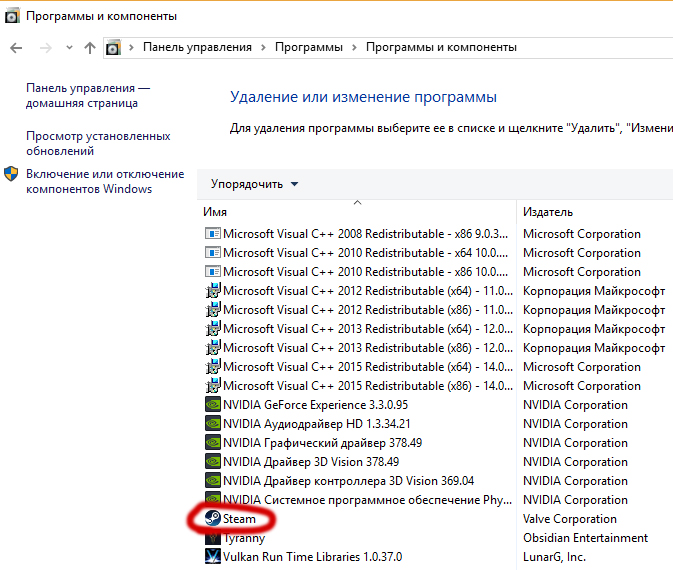Image resolution: width=673 pixels, height=570 pixels.
Task: Click NVIDIA Драйвер 3D Vision 378.49 icon
Action: pyautogui.click(x=213, y=461)
